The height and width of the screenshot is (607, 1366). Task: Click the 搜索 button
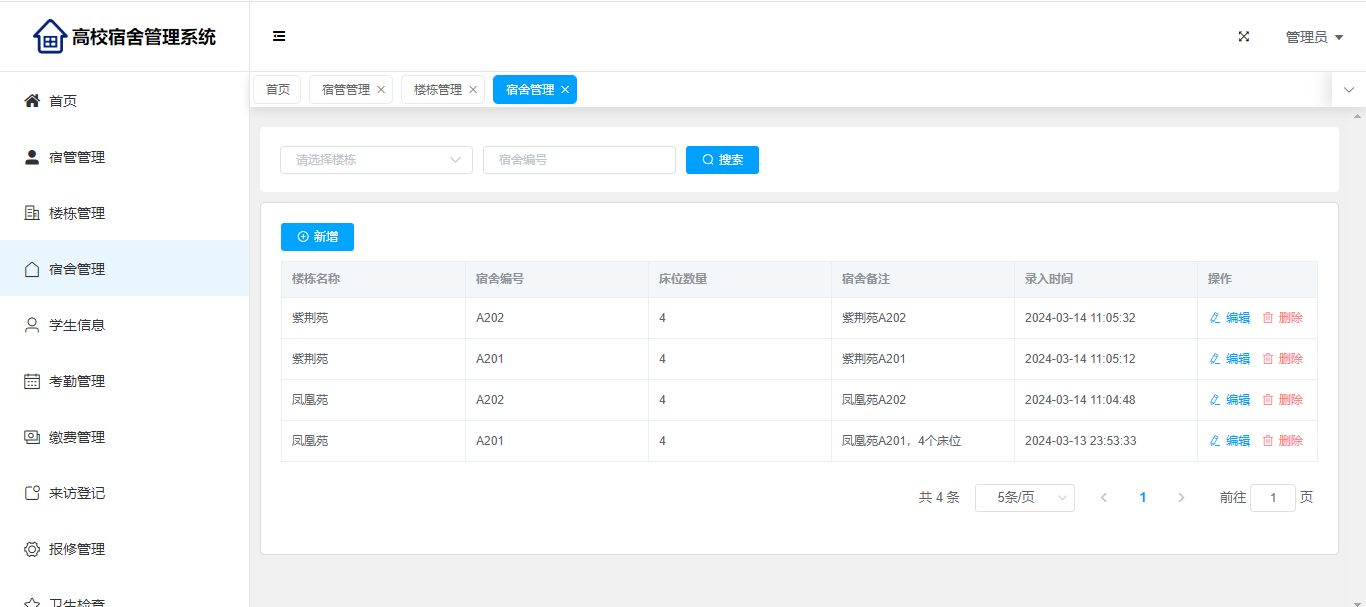click(722, 160)
